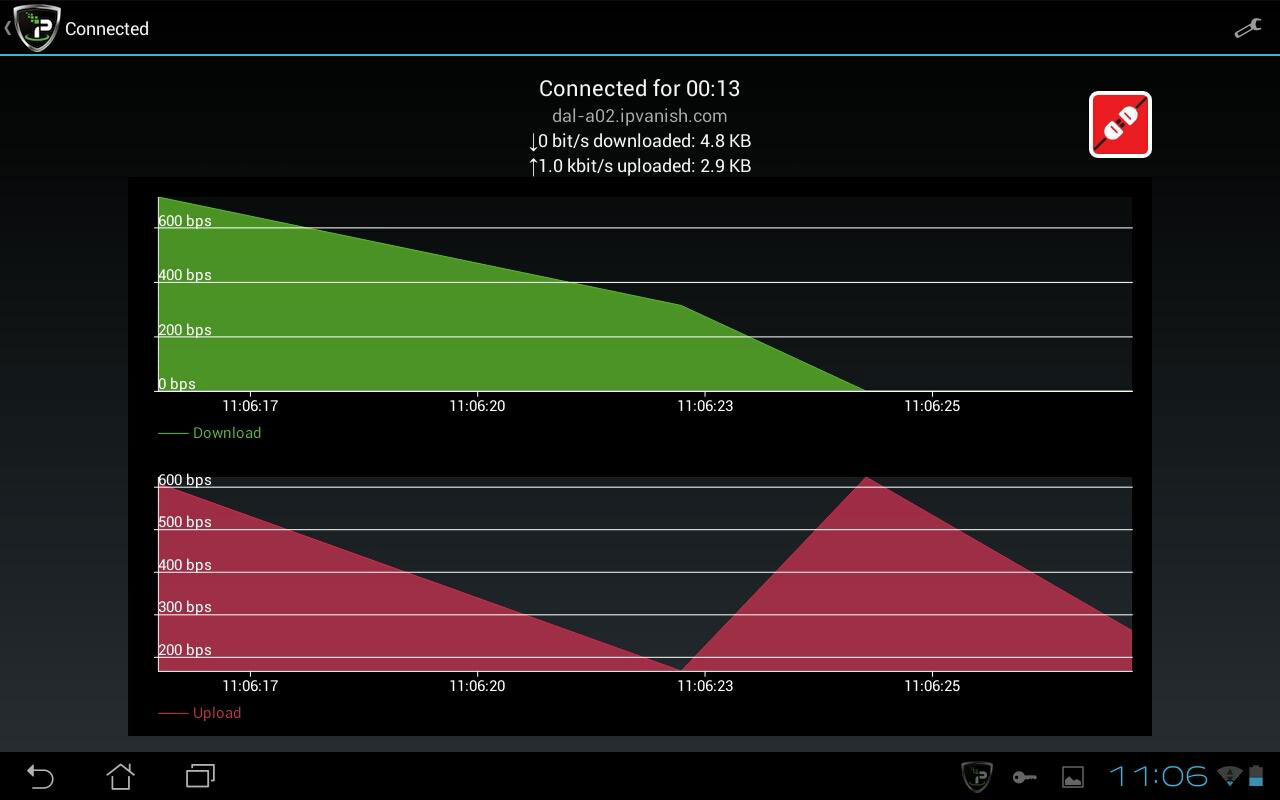Tap the Wi-Fi signal indicator

click(1229, 776)
